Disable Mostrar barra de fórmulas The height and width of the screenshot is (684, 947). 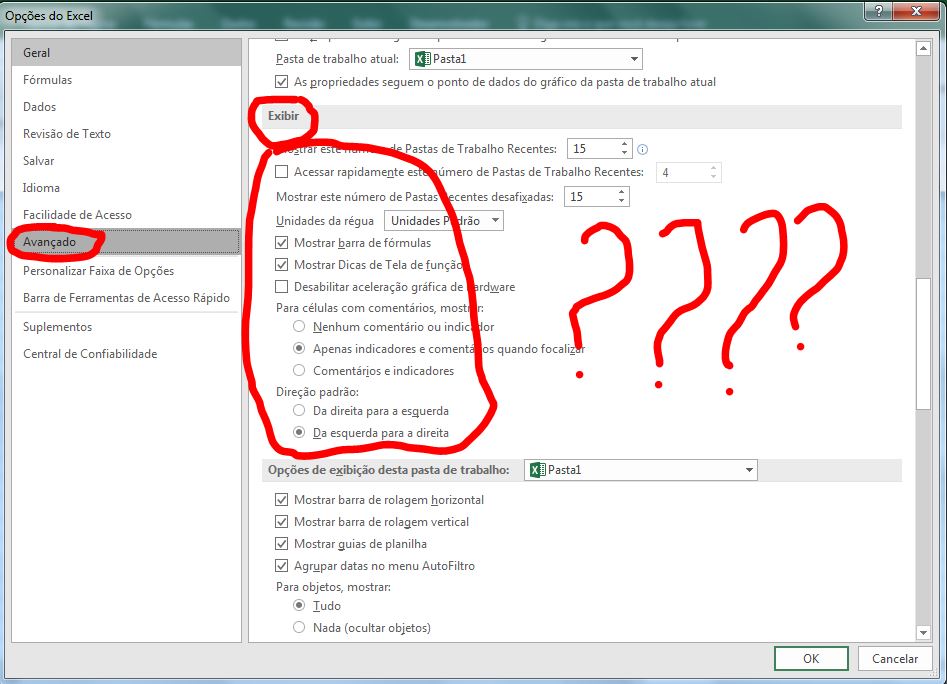[281, 242]
